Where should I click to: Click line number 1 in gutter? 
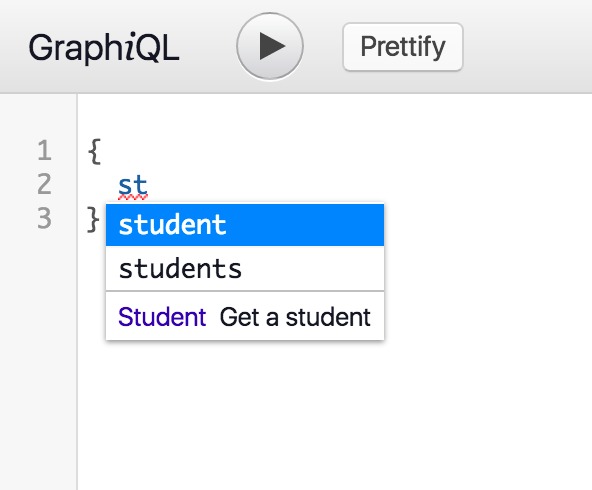[x=44, y=150]
